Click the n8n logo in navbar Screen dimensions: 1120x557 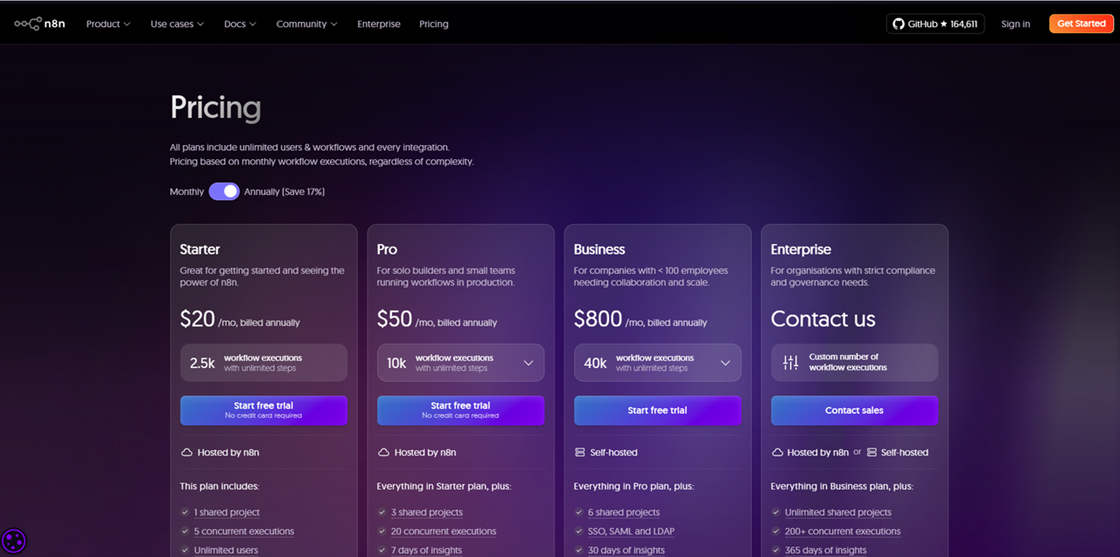coord(40,24)
